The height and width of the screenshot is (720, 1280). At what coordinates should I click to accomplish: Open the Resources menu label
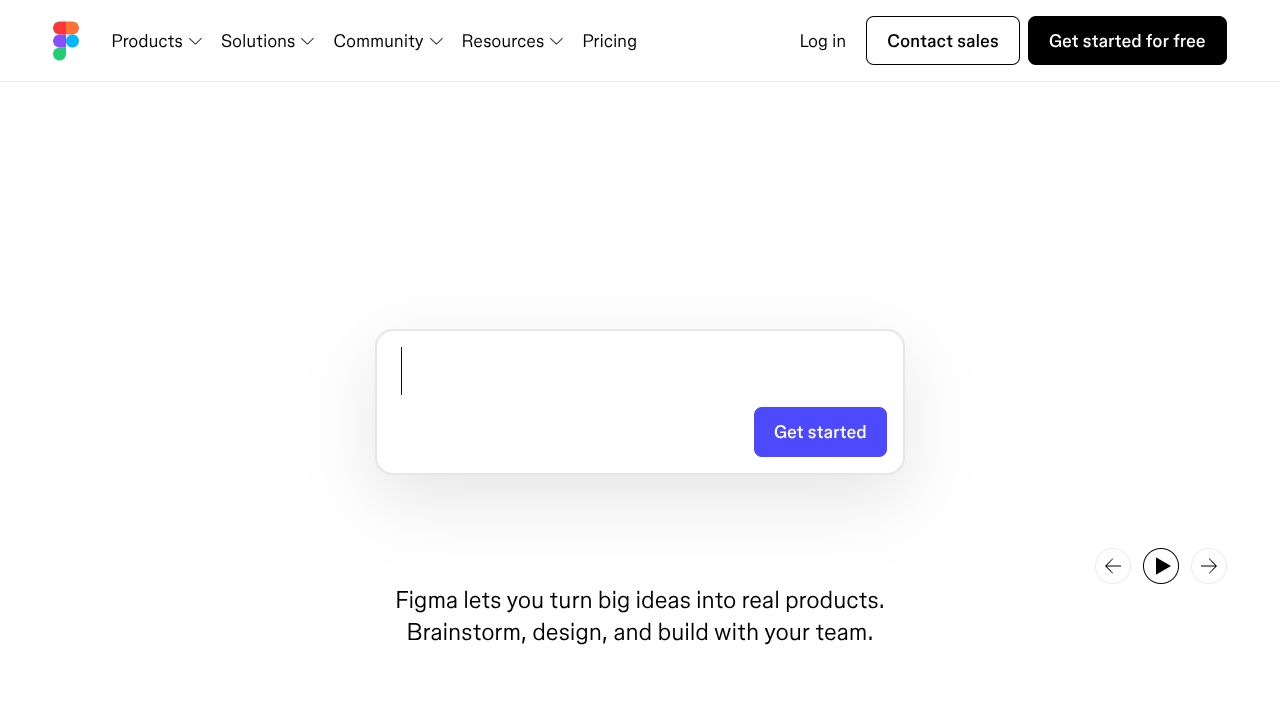pyautogui.click(x=503, y=41)
